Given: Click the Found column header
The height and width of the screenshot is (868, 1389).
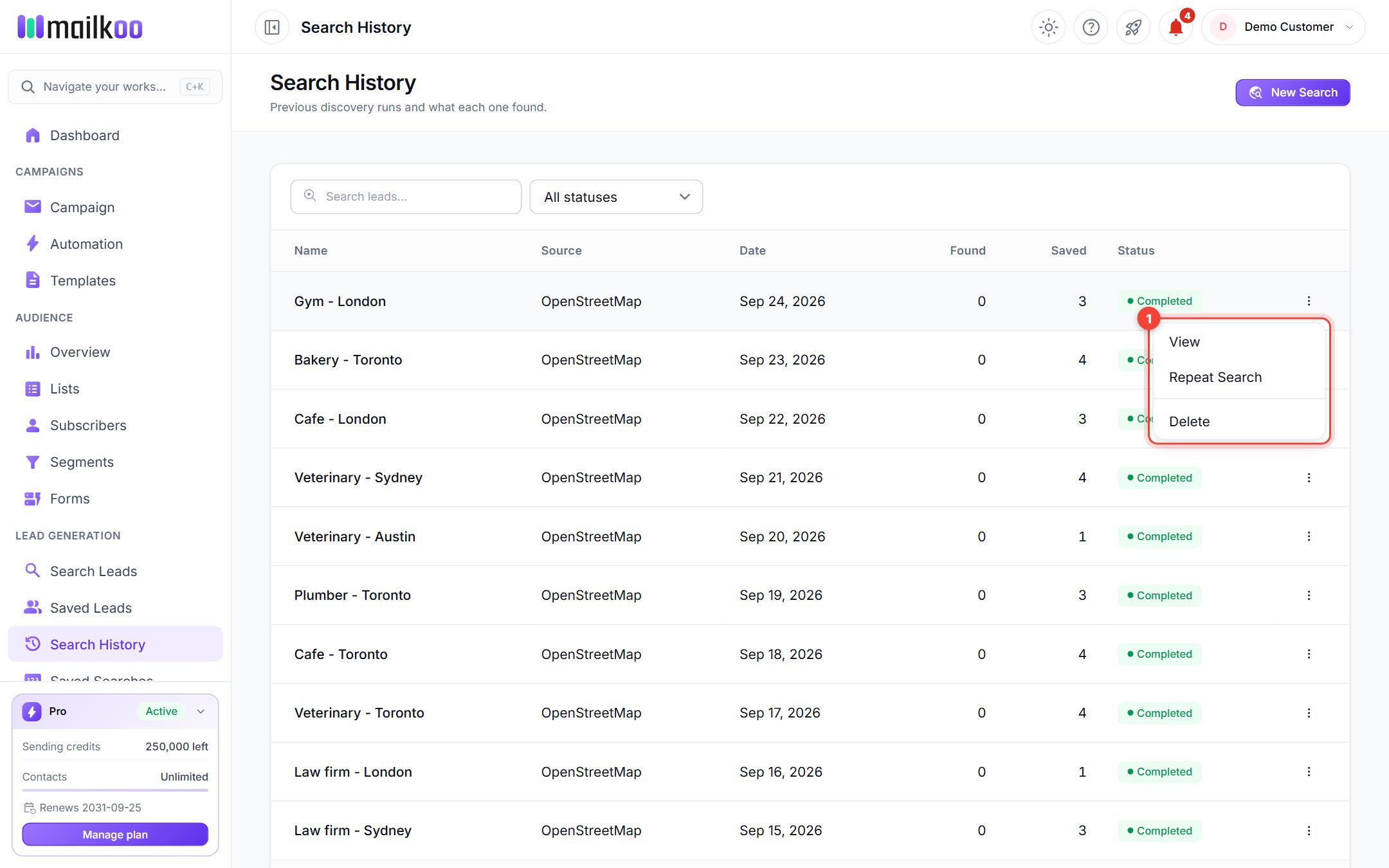Looking at the screenshot, I should point(968,251).
